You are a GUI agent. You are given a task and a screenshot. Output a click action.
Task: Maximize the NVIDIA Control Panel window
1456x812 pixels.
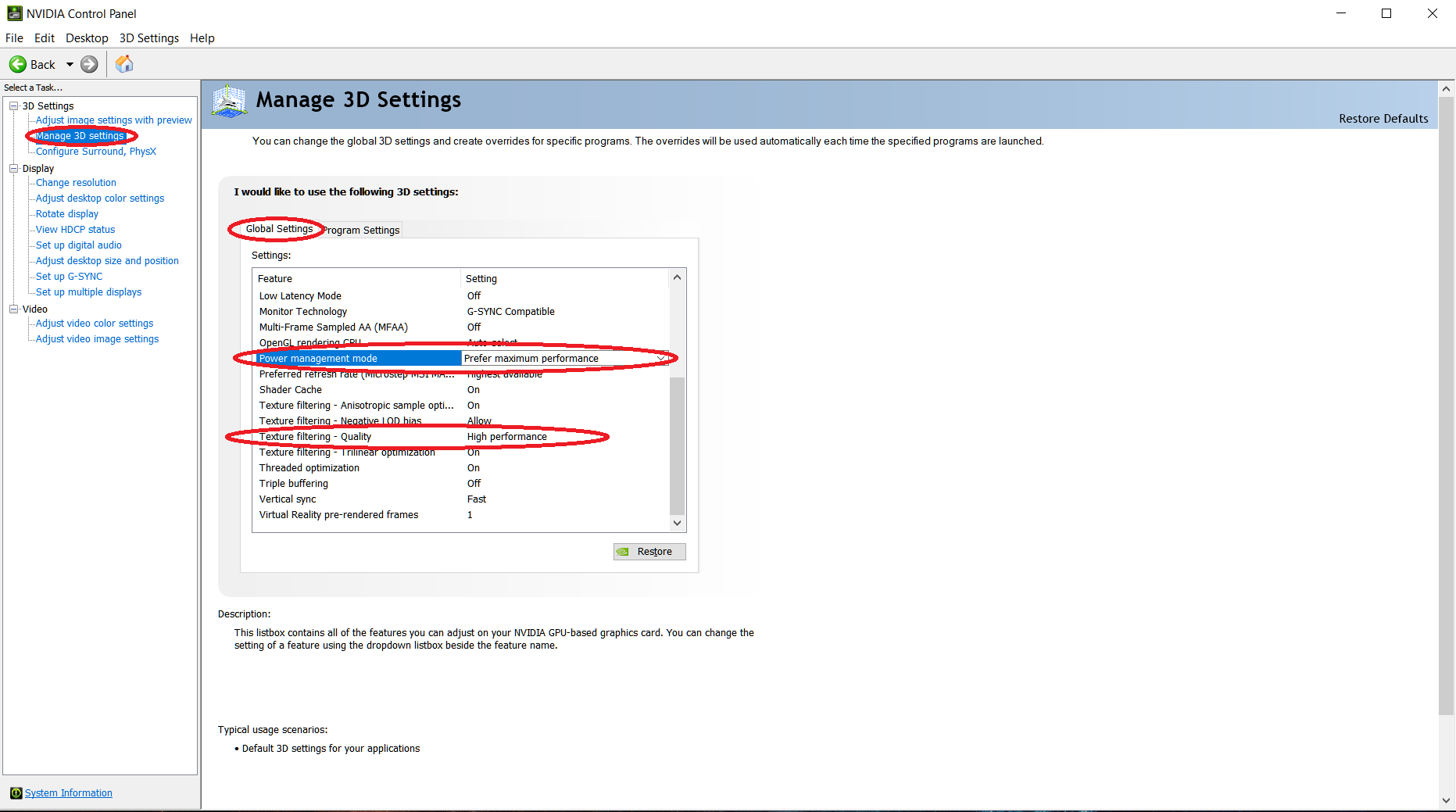click(1386, 13)
